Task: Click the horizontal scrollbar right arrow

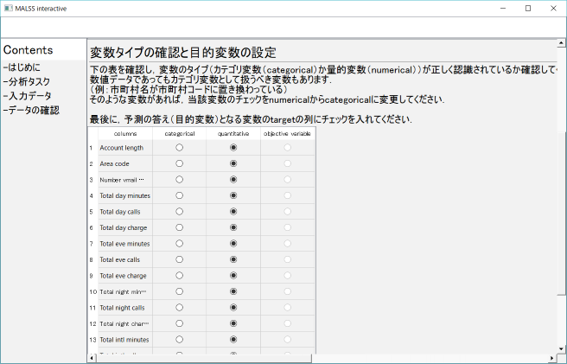Action: 552,358
